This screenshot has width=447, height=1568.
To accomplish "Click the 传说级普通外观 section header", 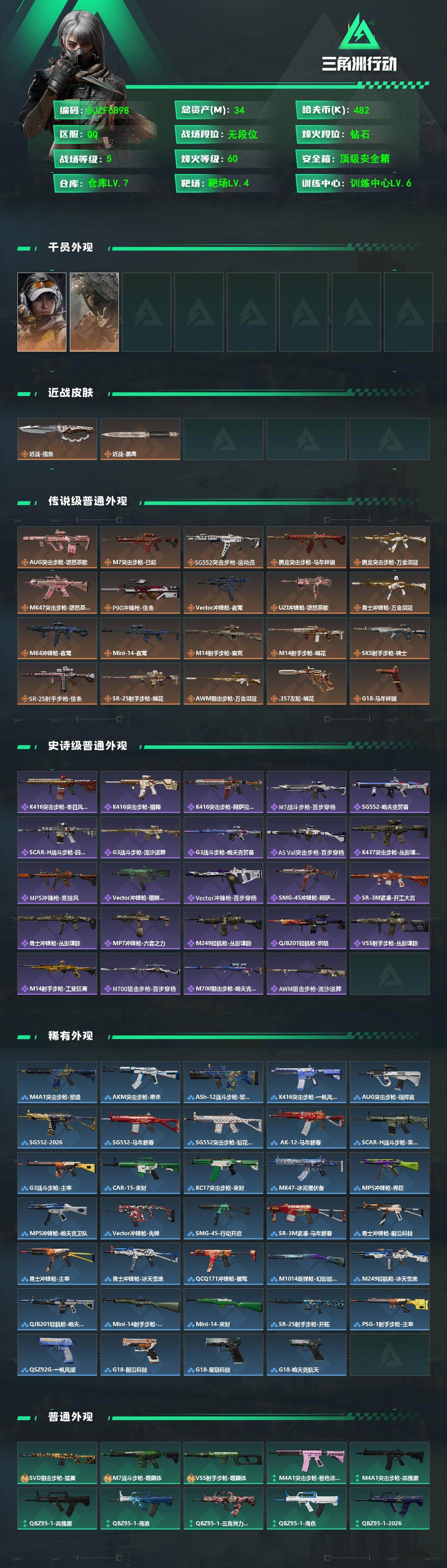I will [x=88, y=501].
